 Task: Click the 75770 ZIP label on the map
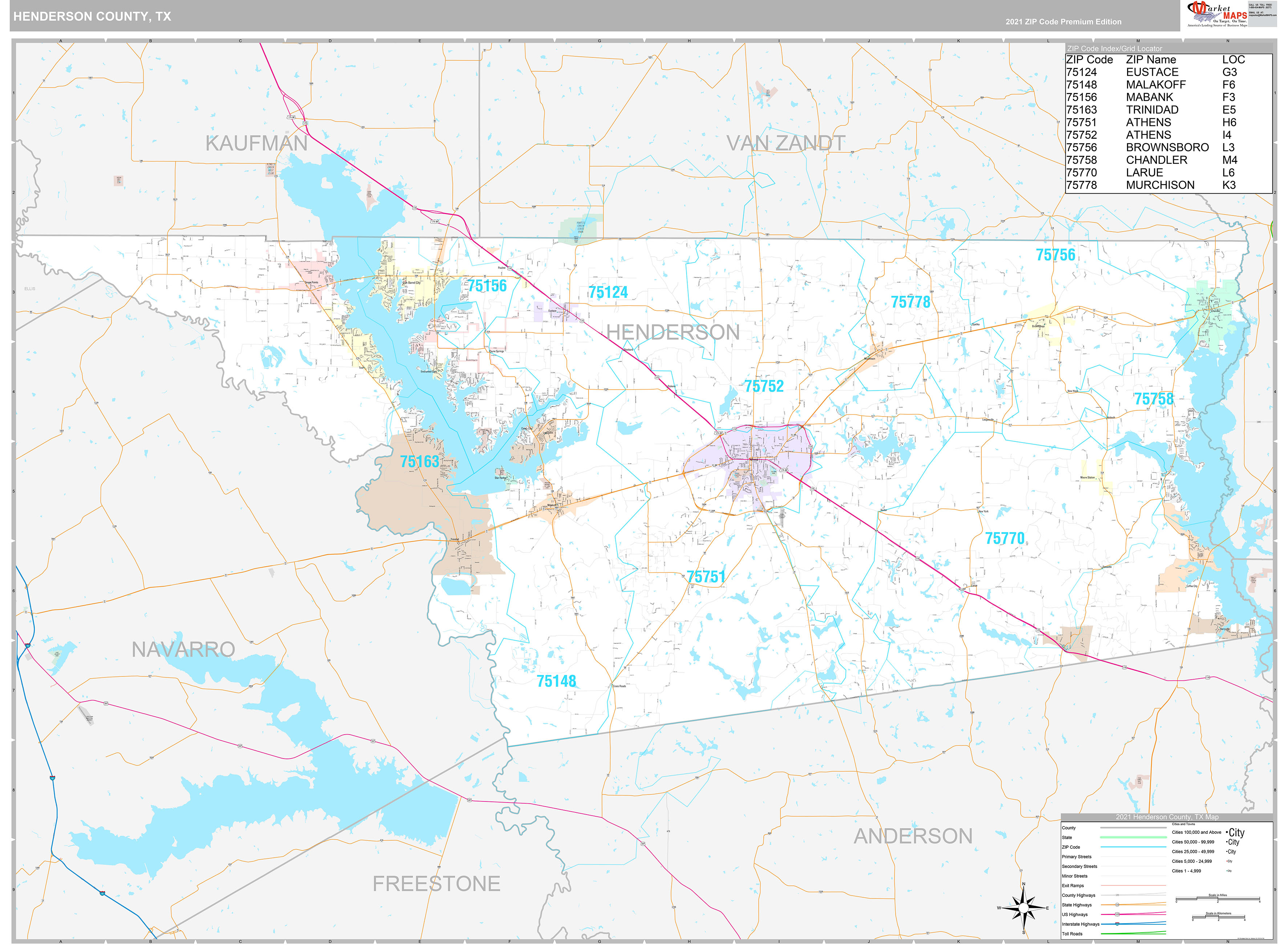tap(1005, 539)
